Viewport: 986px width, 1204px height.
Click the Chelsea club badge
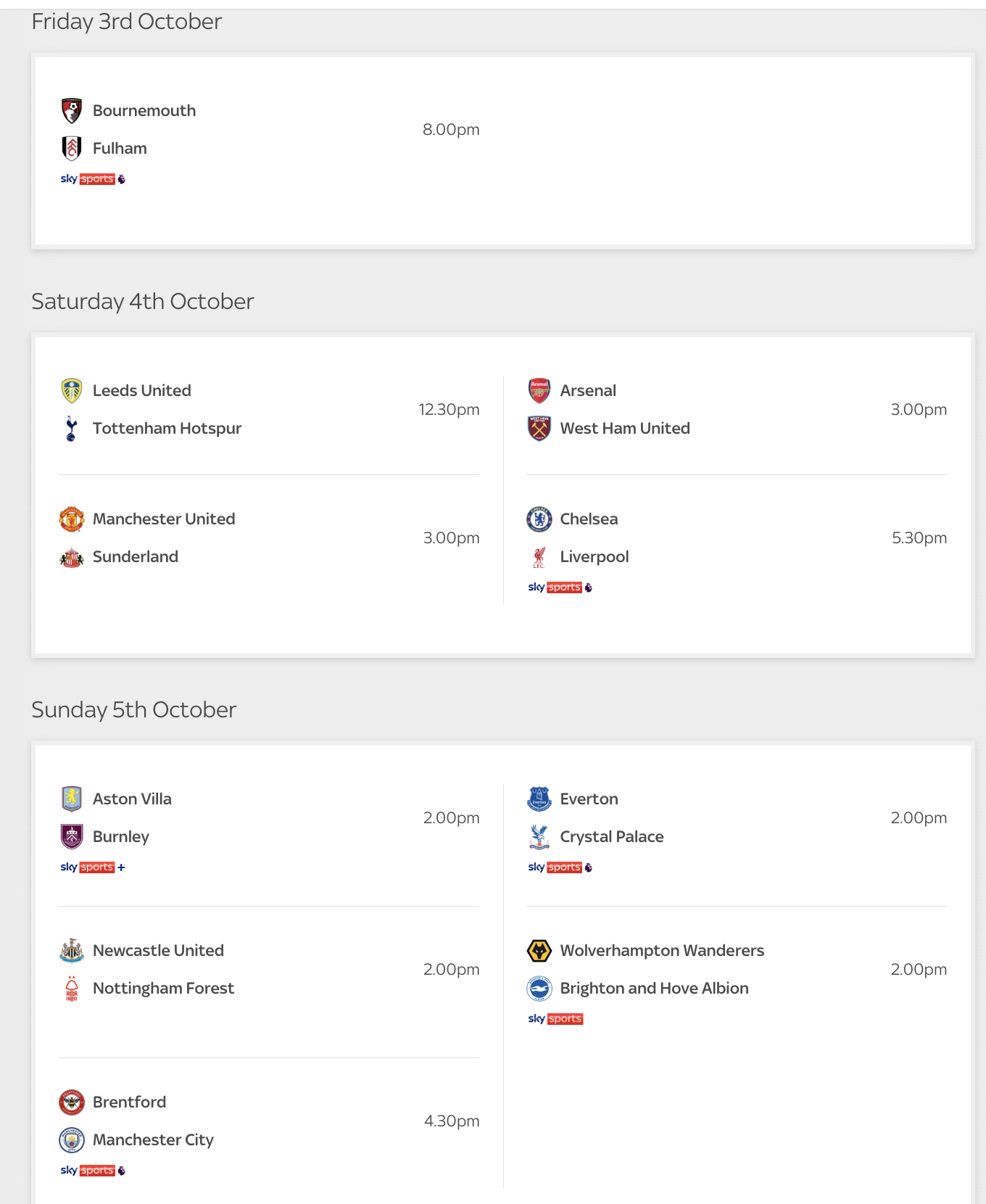tap(539, 519)
